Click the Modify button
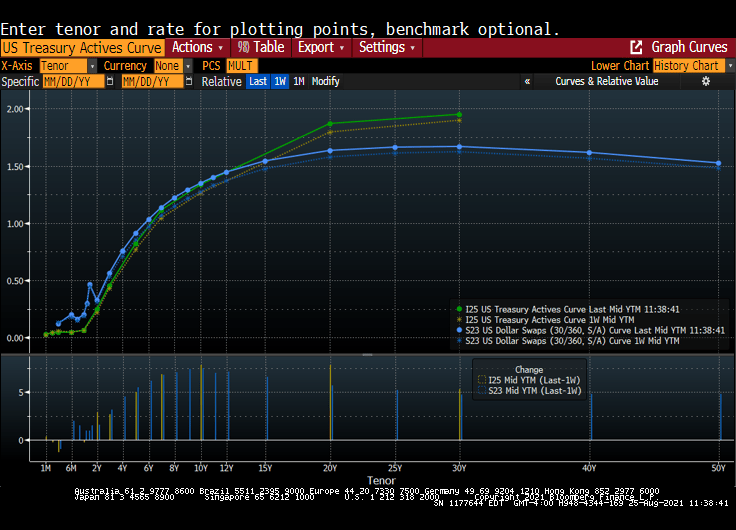Viewport: 736px width, 530px height. click(325, 82)
